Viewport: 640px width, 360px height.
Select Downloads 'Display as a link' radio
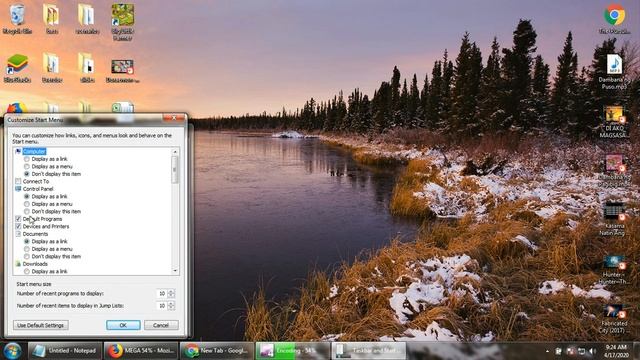coord(27,271)
